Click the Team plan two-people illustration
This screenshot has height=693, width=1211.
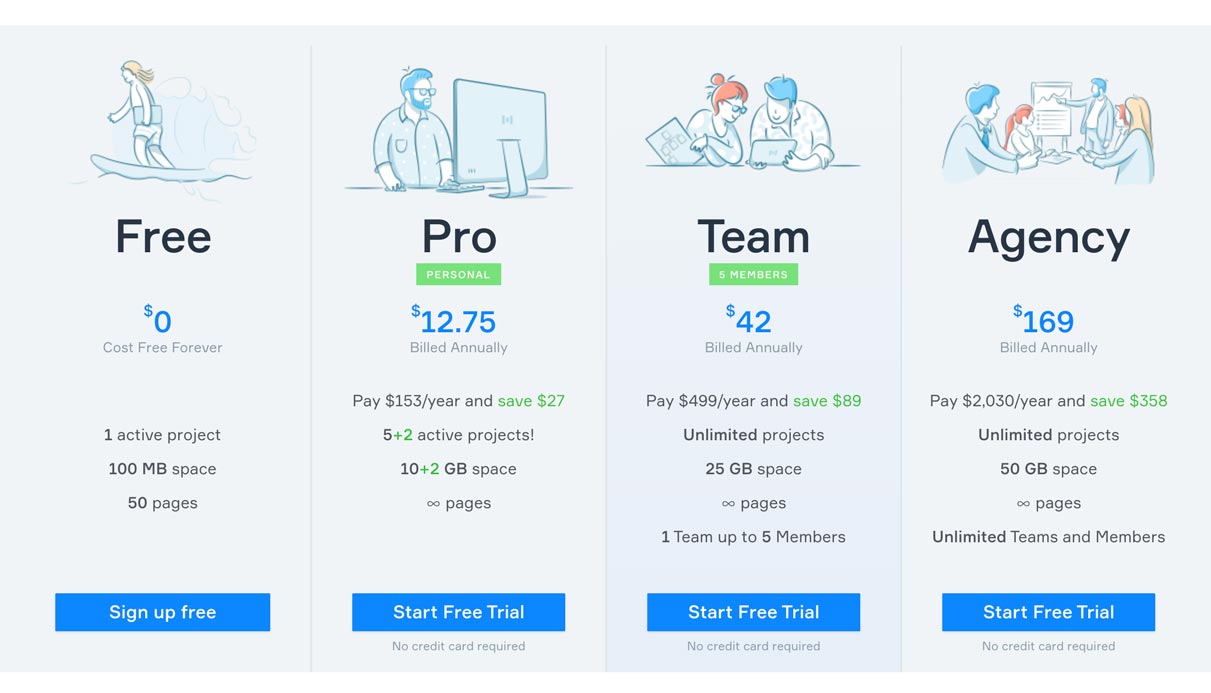tap(753, 125)
